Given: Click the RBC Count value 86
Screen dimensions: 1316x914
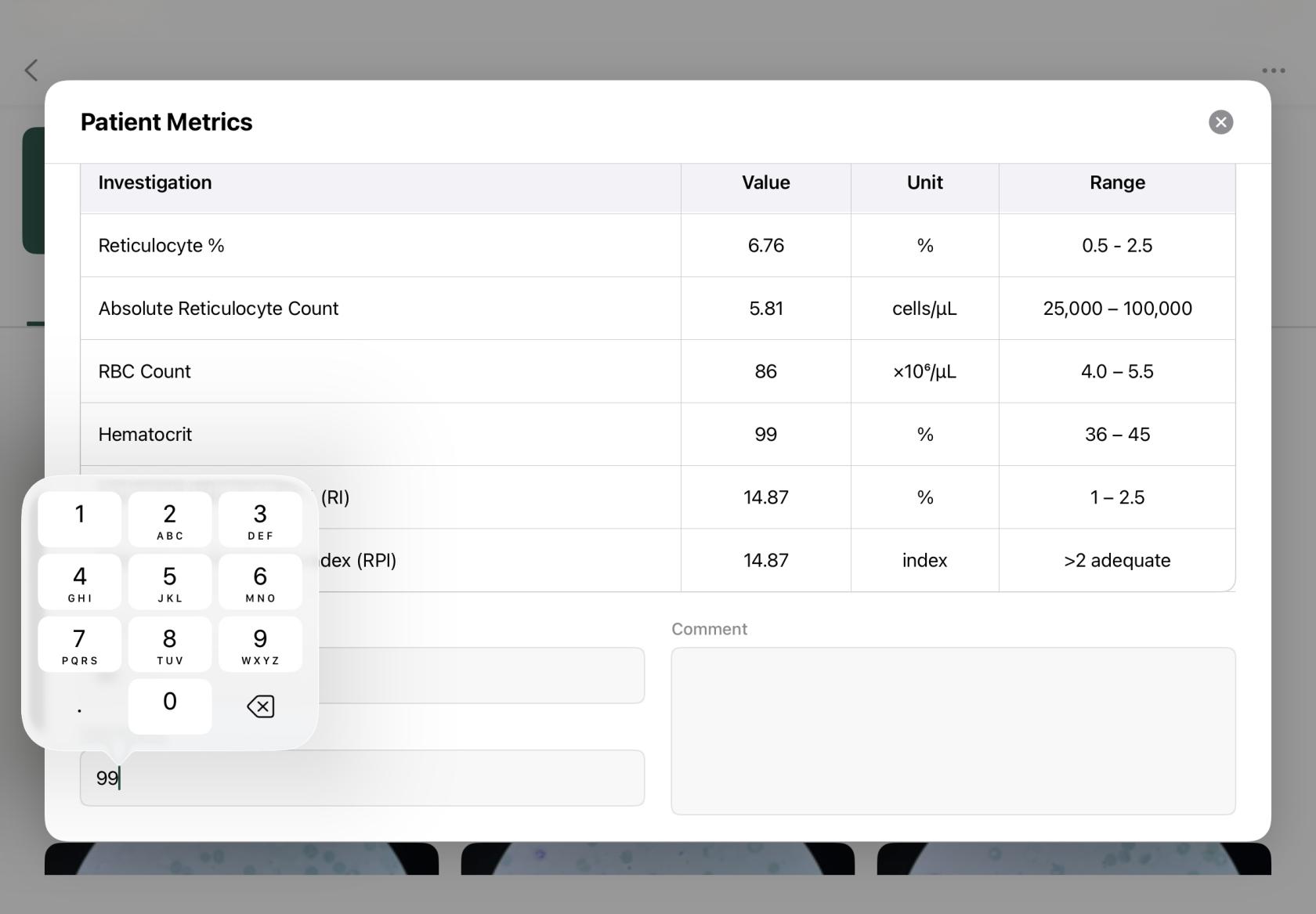Looking at the screenshot, I should tap(766, 372).
